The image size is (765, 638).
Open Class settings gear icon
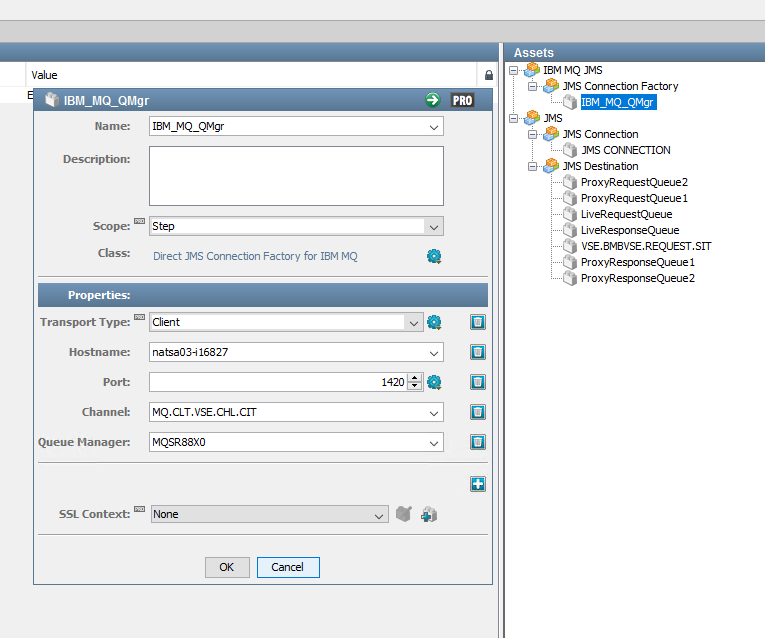(434, 256)
